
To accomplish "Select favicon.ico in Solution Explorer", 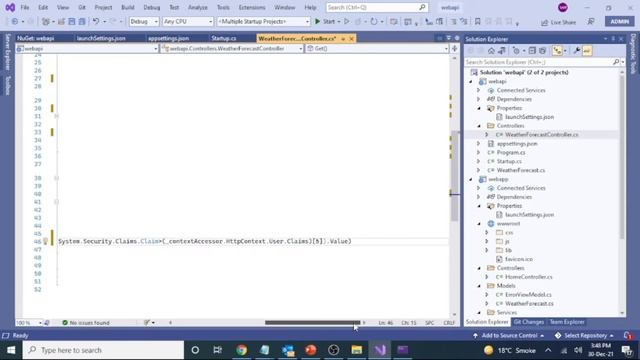I will 518,259.
